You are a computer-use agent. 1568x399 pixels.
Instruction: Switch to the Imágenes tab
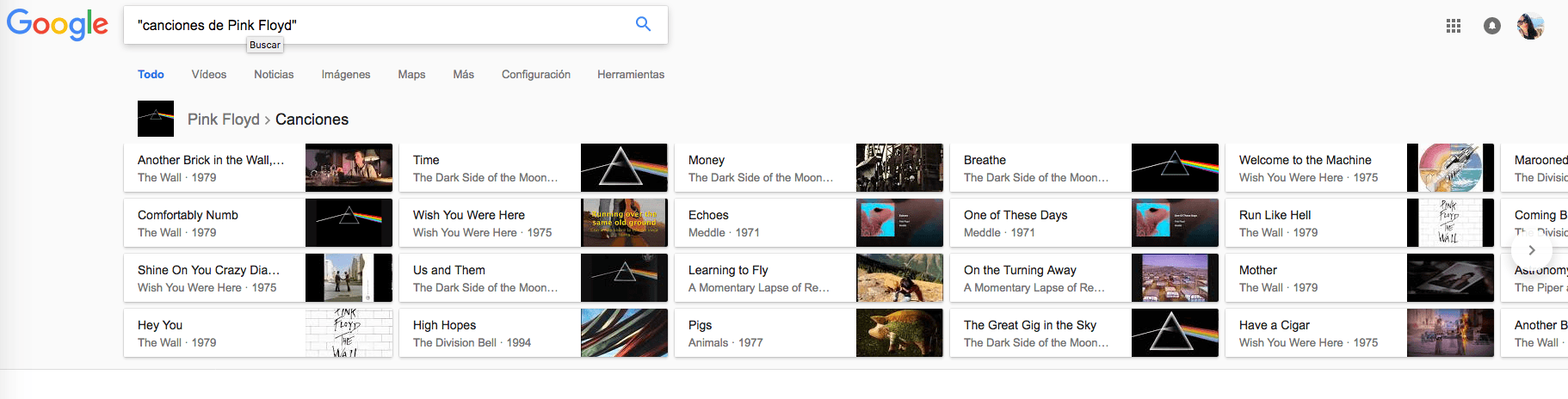(346, 75)
